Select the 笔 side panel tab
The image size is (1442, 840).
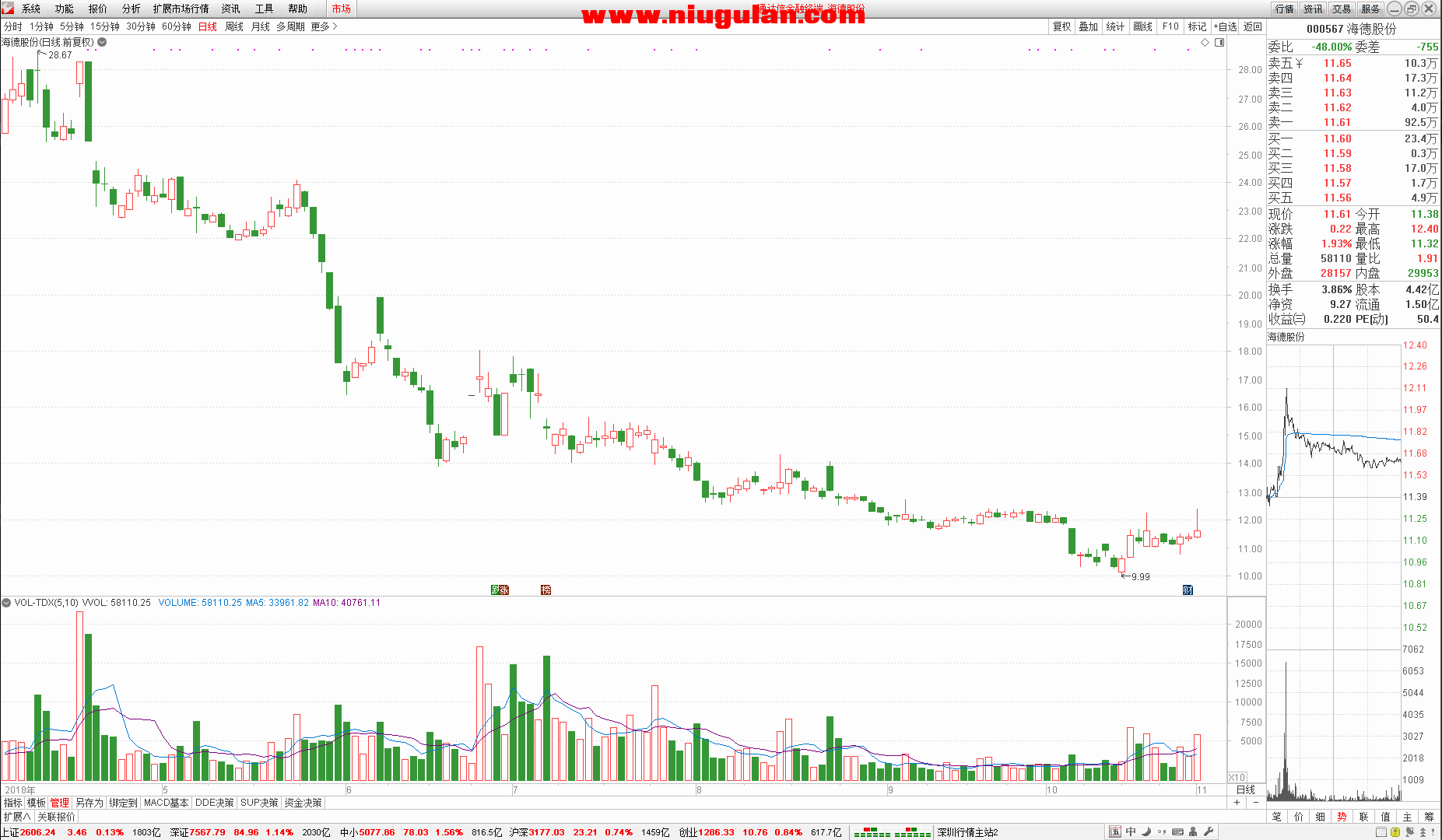pyautogui.click(x=1277, y=817)
